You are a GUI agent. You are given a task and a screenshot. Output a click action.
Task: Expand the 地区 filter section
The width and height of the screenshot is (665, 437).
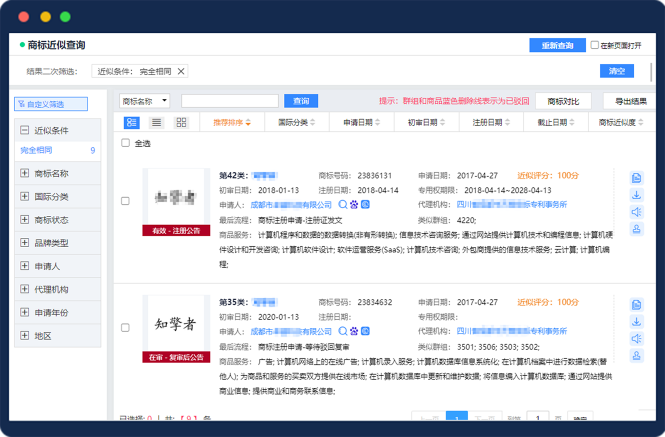(25, 336)
